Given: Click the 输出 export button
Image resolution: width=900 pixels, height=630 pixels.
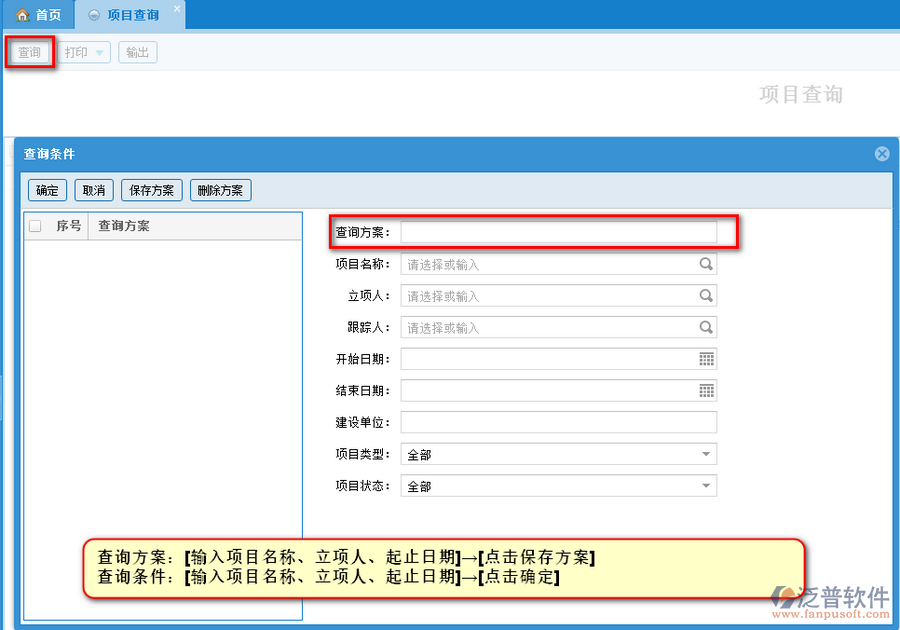Looking at the screenshot, I should pos(138,53).
